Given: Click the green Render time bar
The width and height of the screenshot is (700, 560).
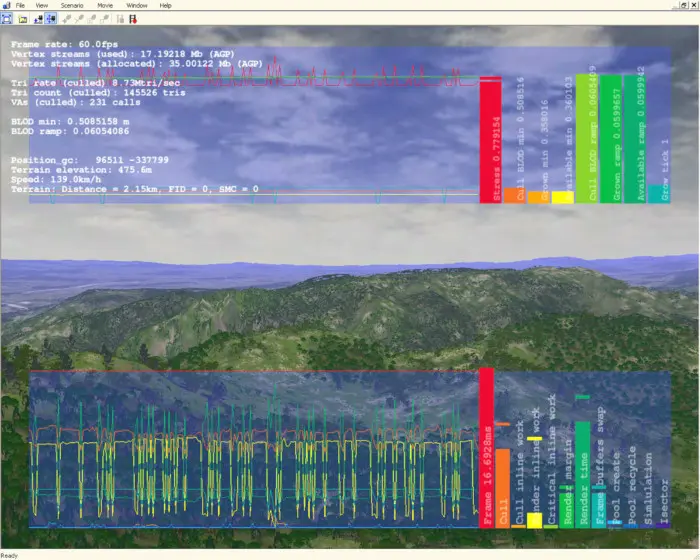Looking at the screenshot, I should [583, 475].
